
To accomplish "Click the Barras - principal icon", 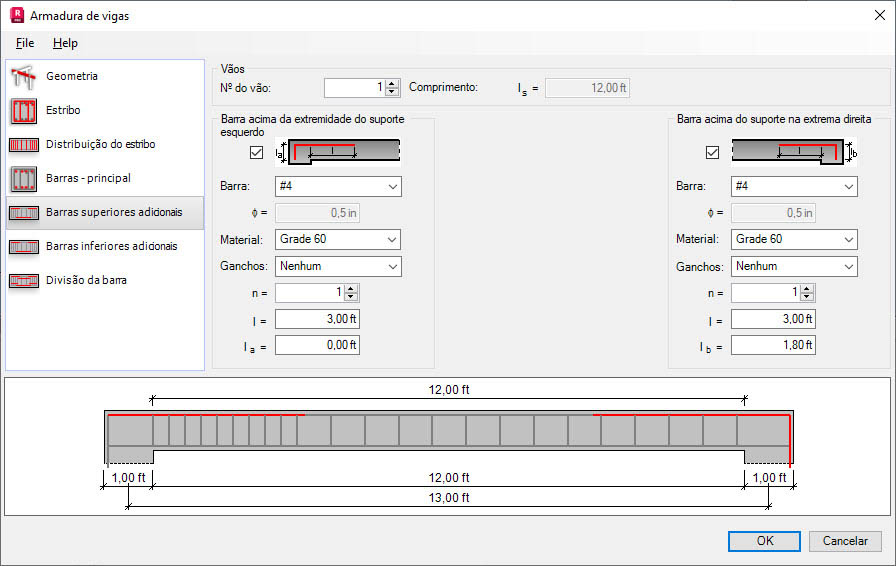I will [x=23, y=178].
